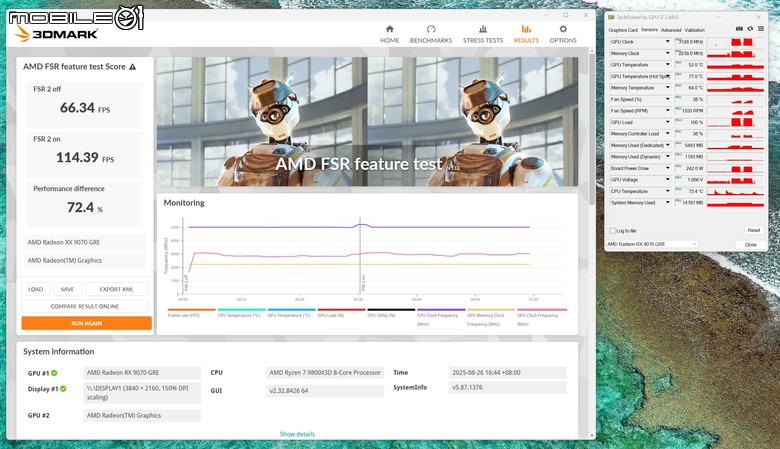Click the GPU Load red history graph
780x449 pixels.
coord(735,122)
